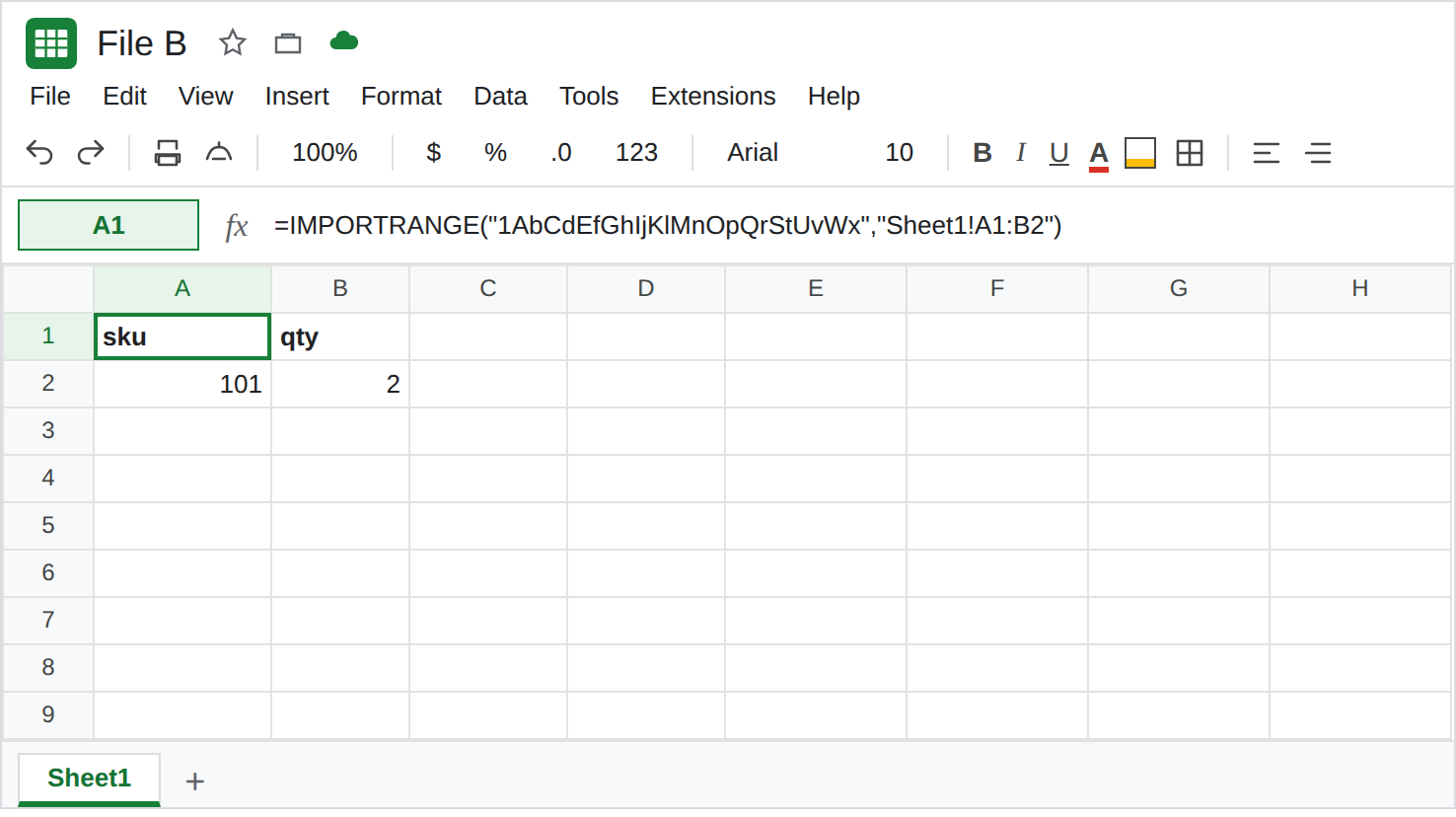1456x817 pixels.
Task: Open the Help menu
Action: point(834,97)
